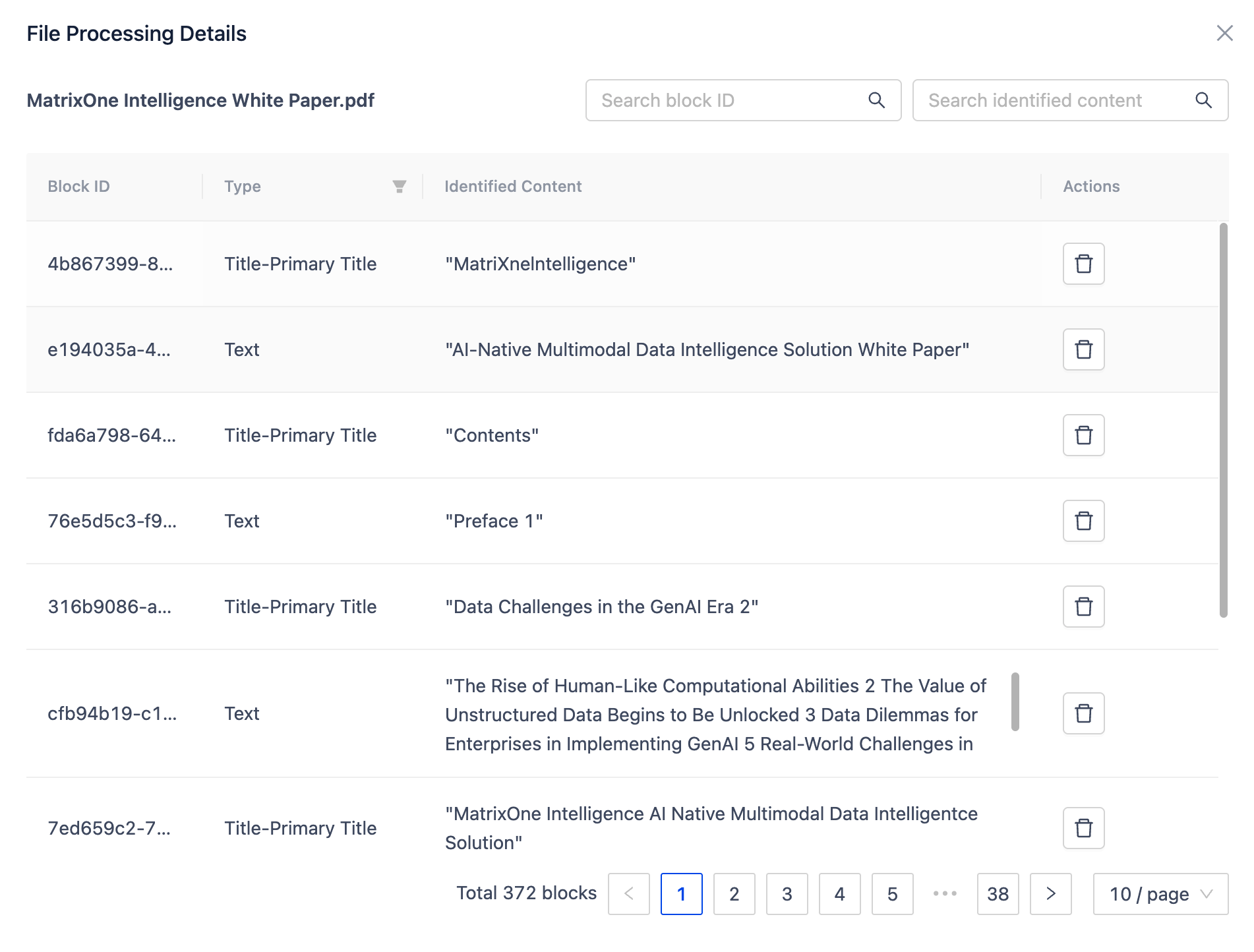Expand the collapsed pagination ellipsis

[945, 894]
